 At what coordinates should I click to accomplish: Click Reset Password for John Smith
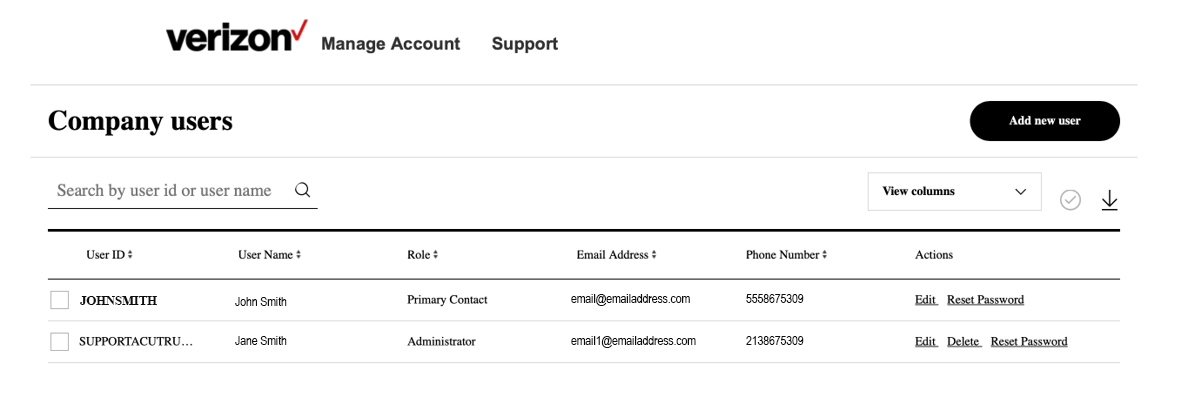point(986,300)
